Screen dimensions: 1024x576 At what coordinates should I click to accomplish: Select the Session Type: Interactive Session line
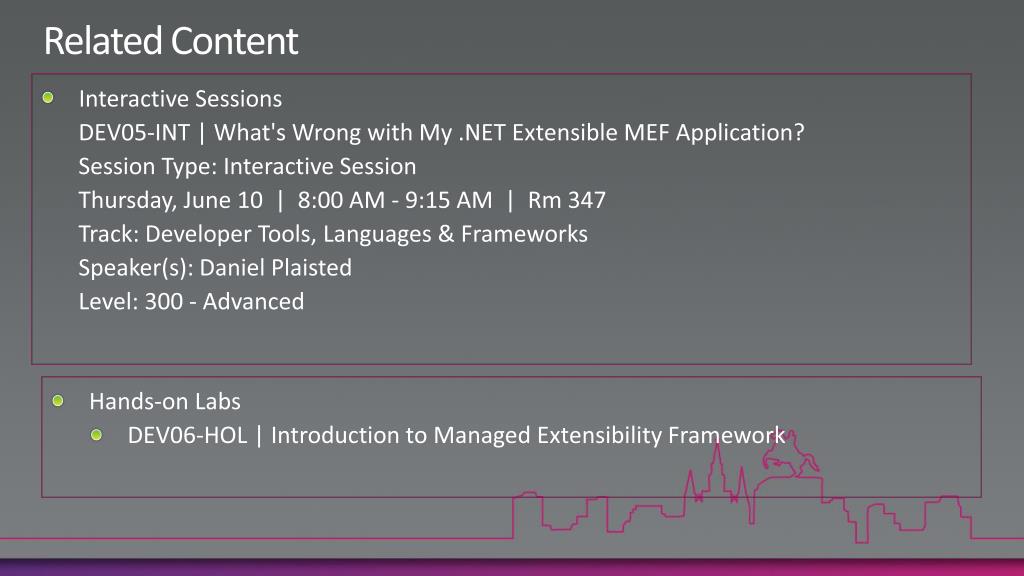point(247,167)
